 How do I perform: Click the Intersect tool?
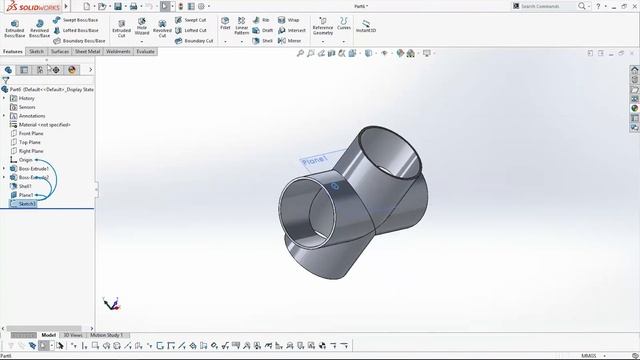[x=292, y=30]
